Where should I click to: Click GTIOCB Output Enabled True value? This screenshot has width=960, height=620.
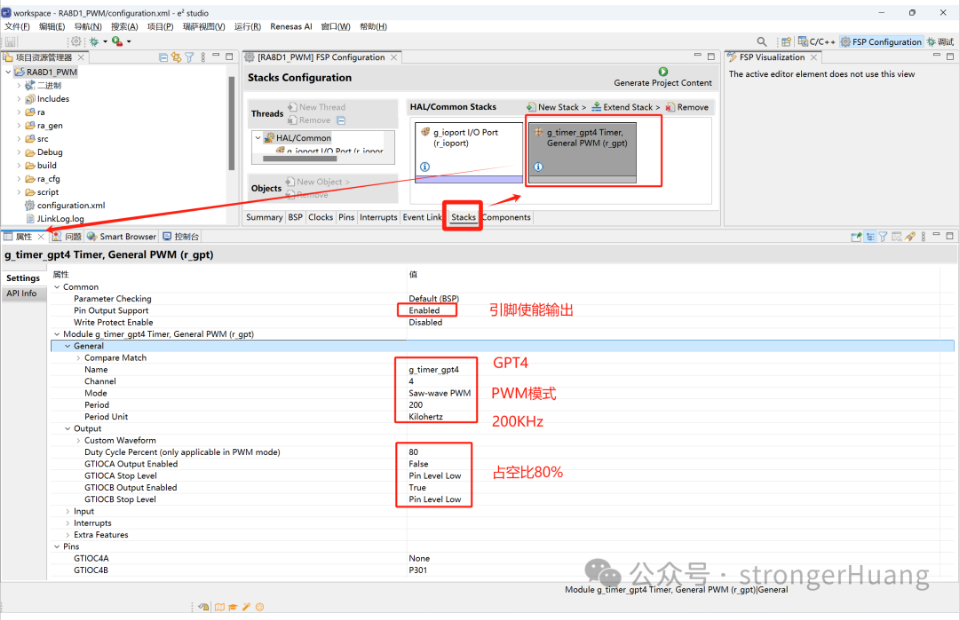[417, 488]
